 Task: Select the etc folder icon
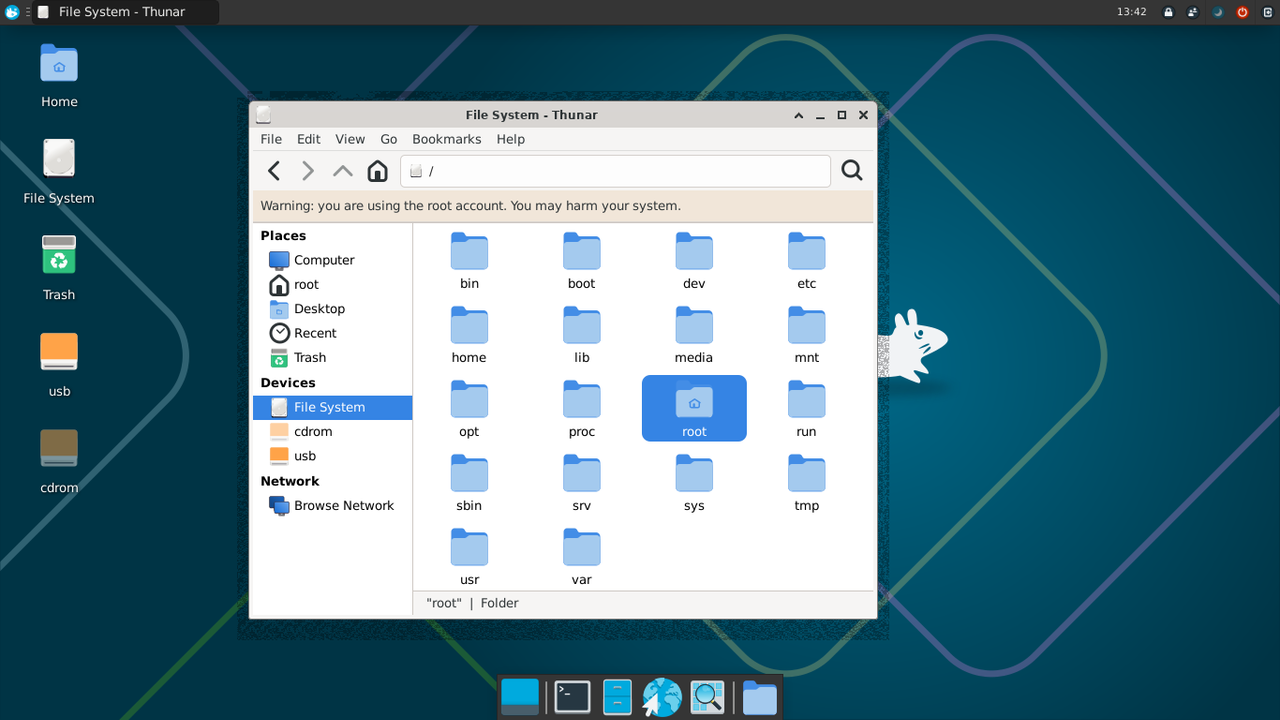pos(807,252)
